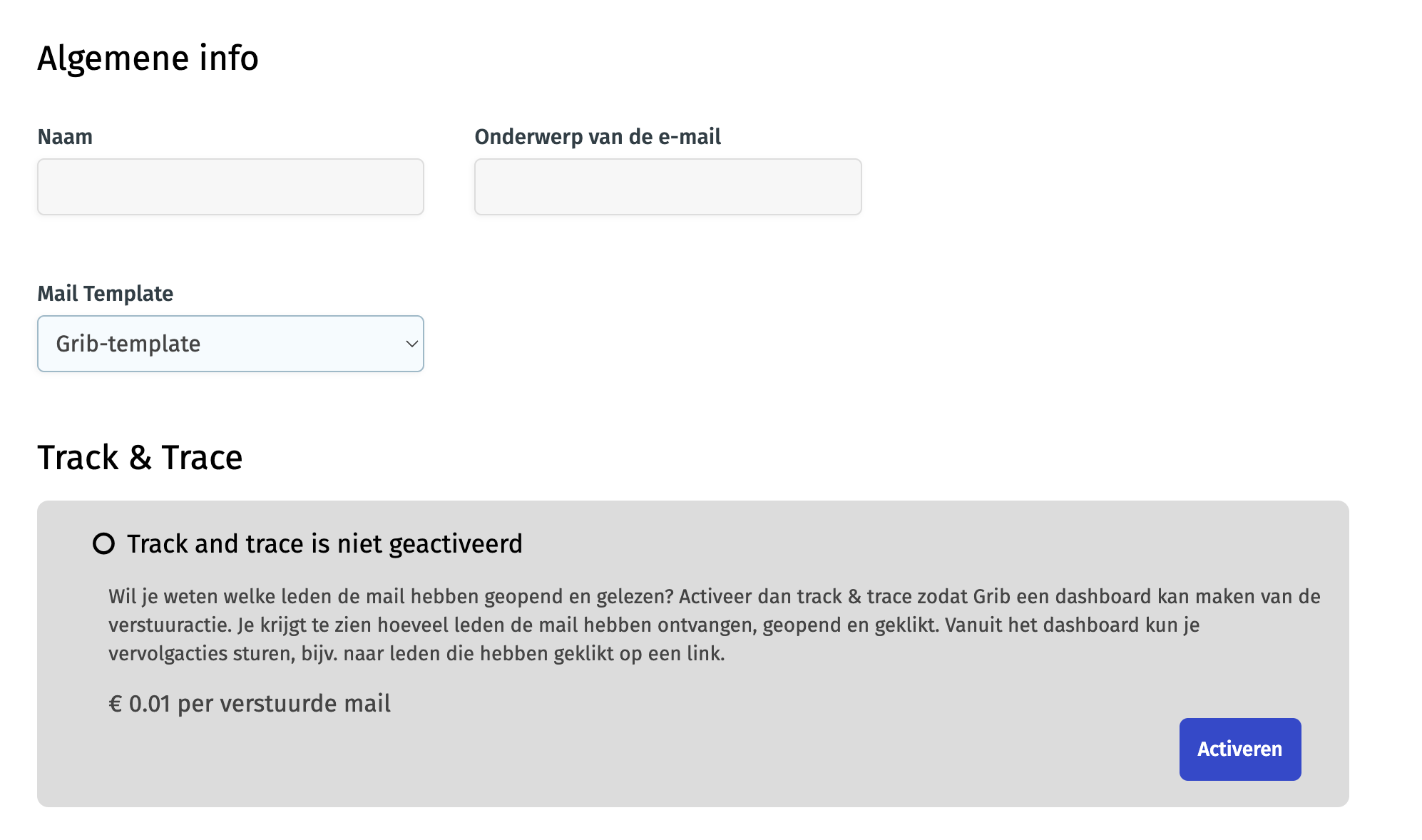Click the word 'geactiveerd' in the status title
Viewport: 1422px width, 840px height.
coord(456,545)
